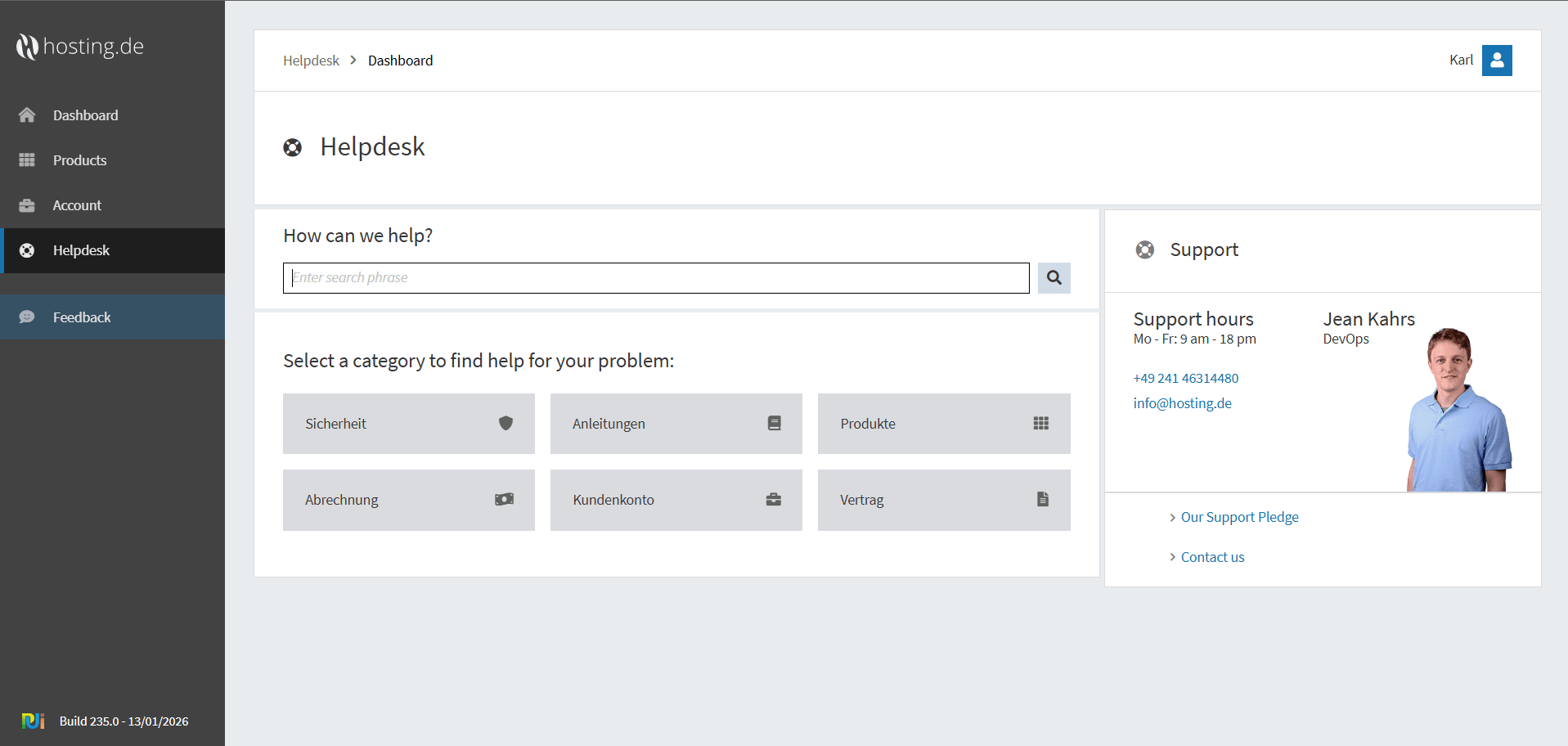Select the Vertrag category

coord(944,500)
